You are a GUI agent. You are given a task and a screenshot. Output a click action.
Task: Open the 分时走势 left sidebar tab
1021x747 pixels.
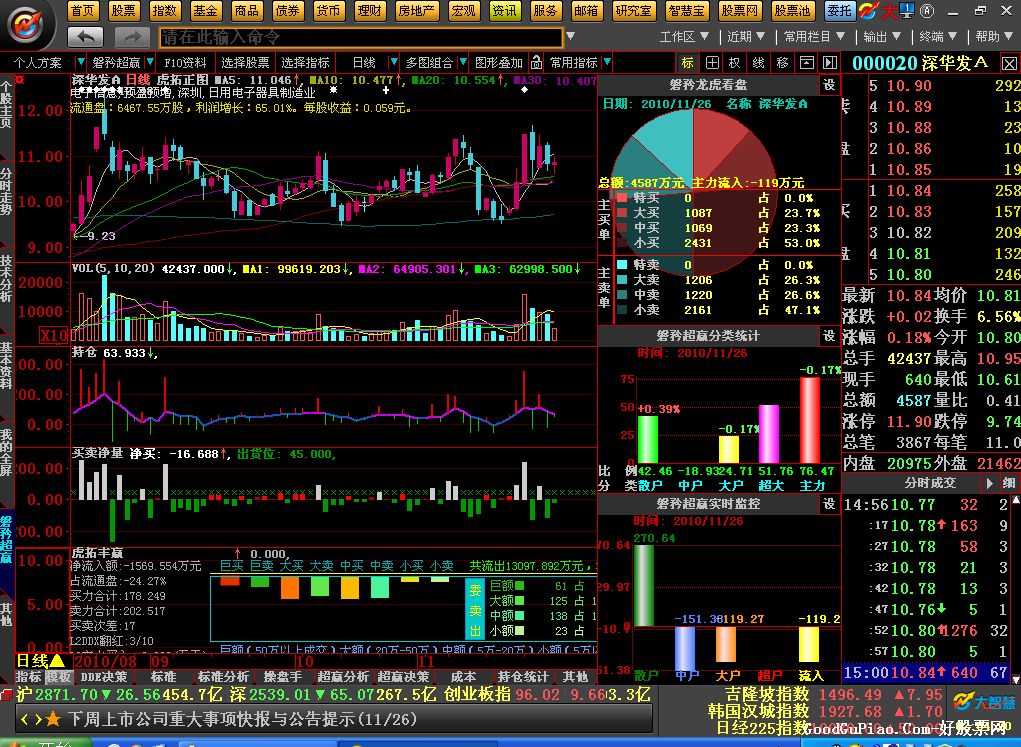(6, 191)
